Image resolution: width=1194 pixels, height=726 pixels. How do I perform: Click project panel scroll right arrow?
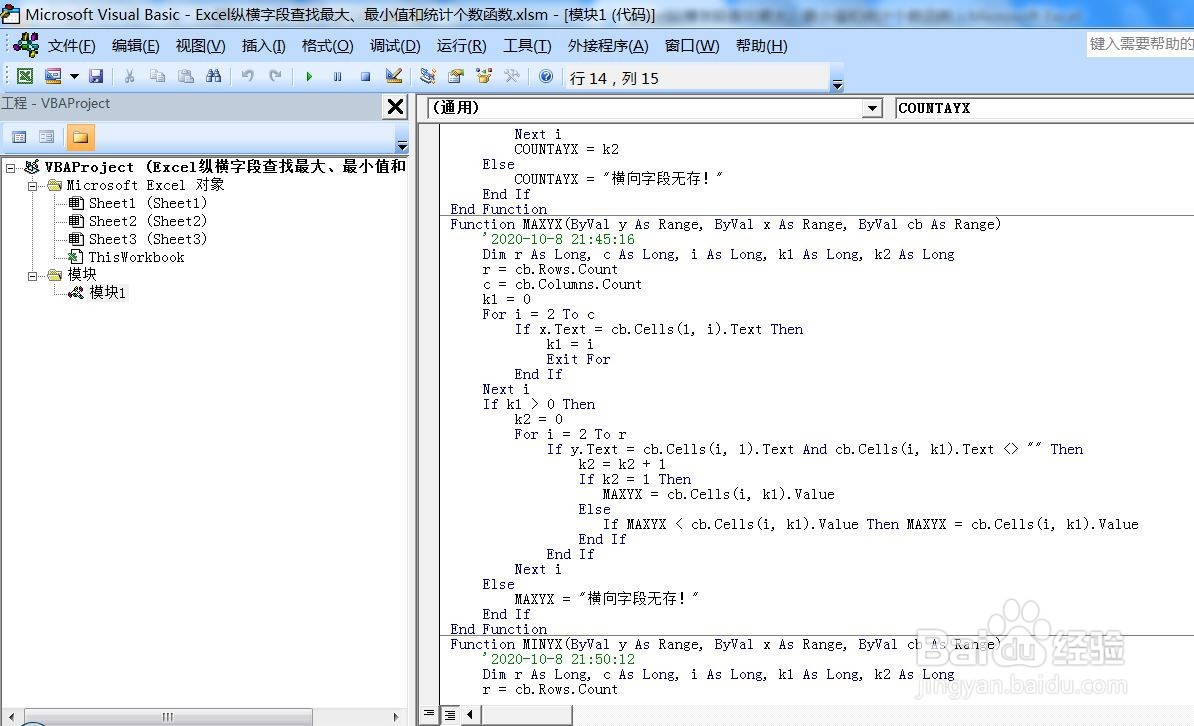tap(395, 717)
